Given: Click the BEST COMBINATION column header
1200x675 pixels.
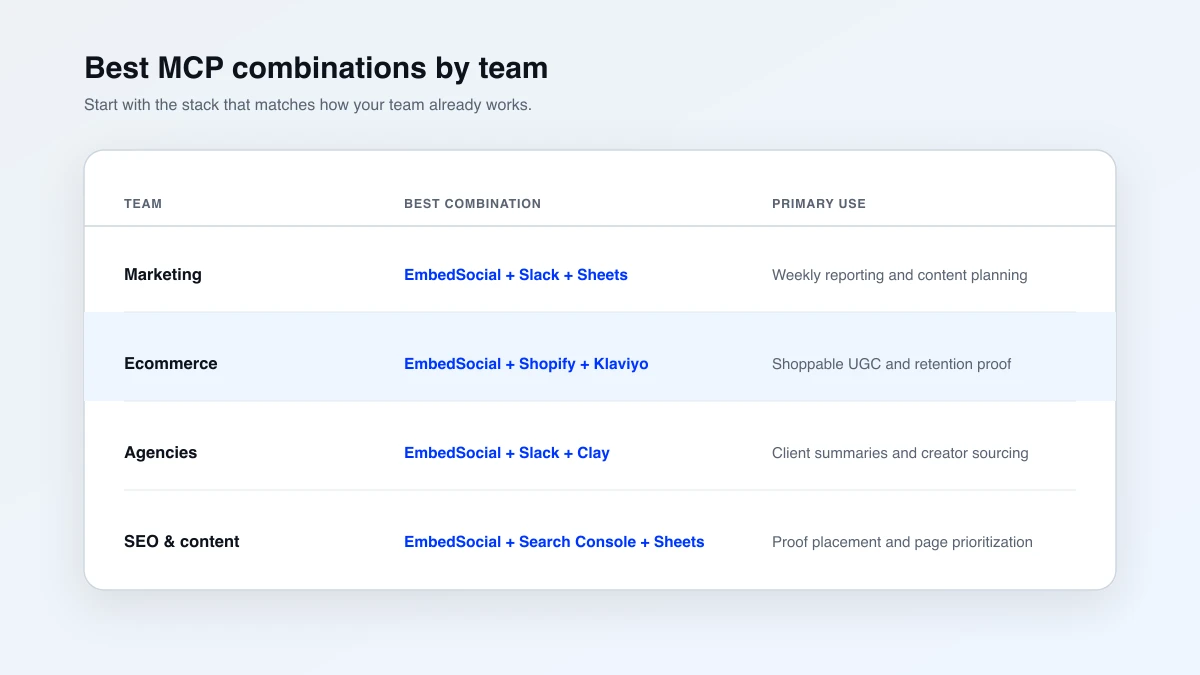Looking at the screenshot, I should click(x=472, y=204).
